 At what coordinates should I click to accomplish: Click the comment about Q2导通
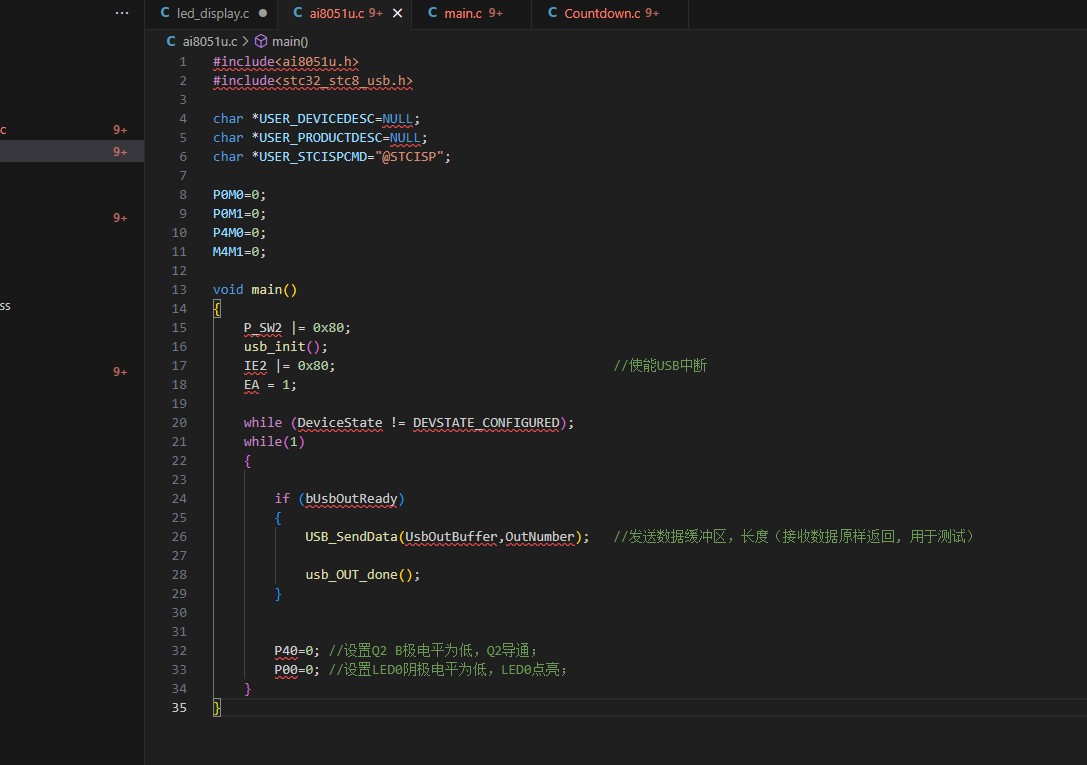(433, 651)
